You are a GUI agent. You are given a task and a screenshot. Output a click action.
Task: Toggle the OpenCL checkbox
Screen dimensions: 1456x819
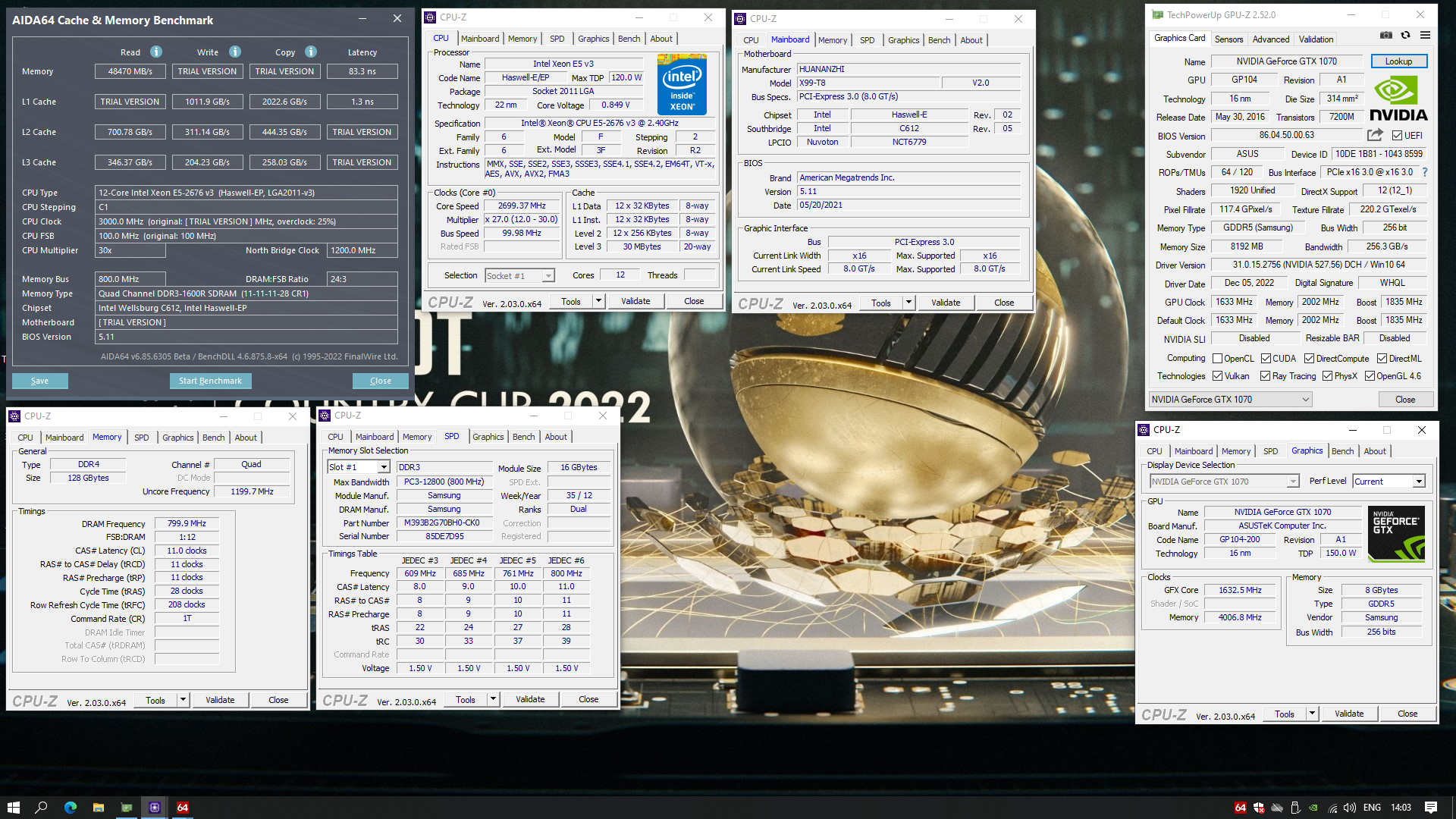point(1217,359)
